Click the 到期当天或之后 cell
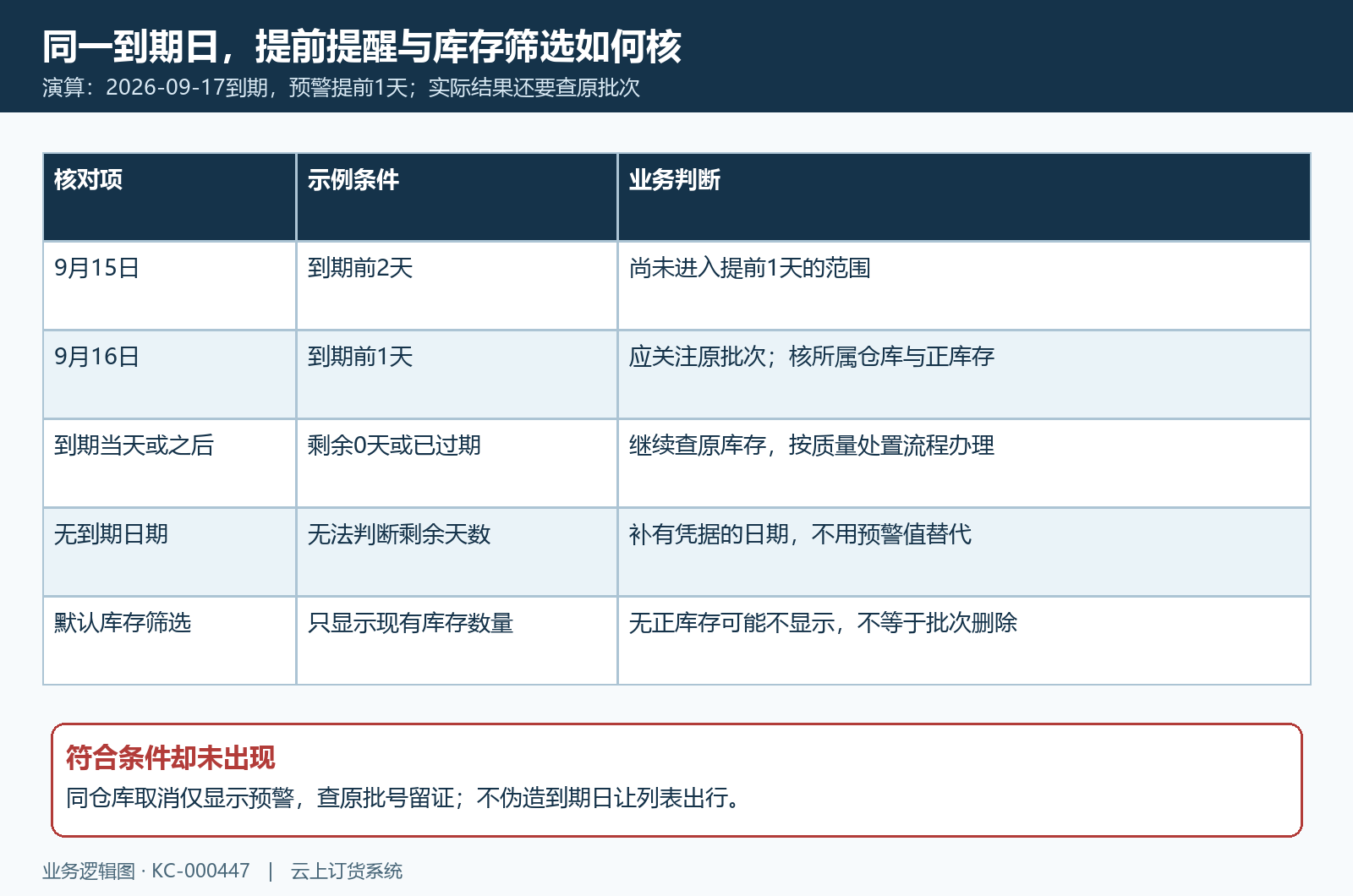The image size is (1353, 896). click(169, 463)
